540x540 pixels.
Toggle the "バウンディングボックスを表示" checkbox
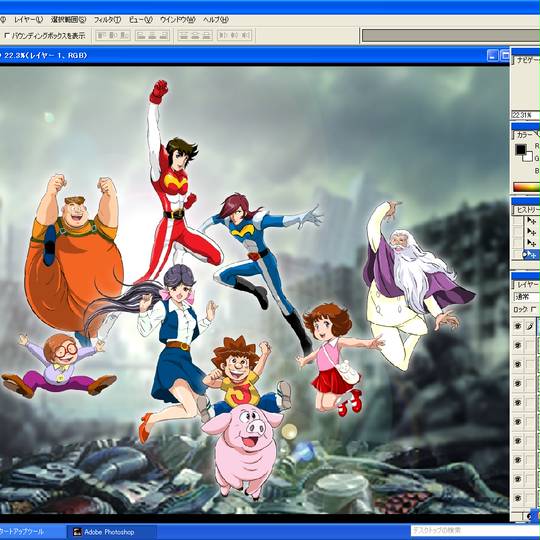(x=7, y=35)
